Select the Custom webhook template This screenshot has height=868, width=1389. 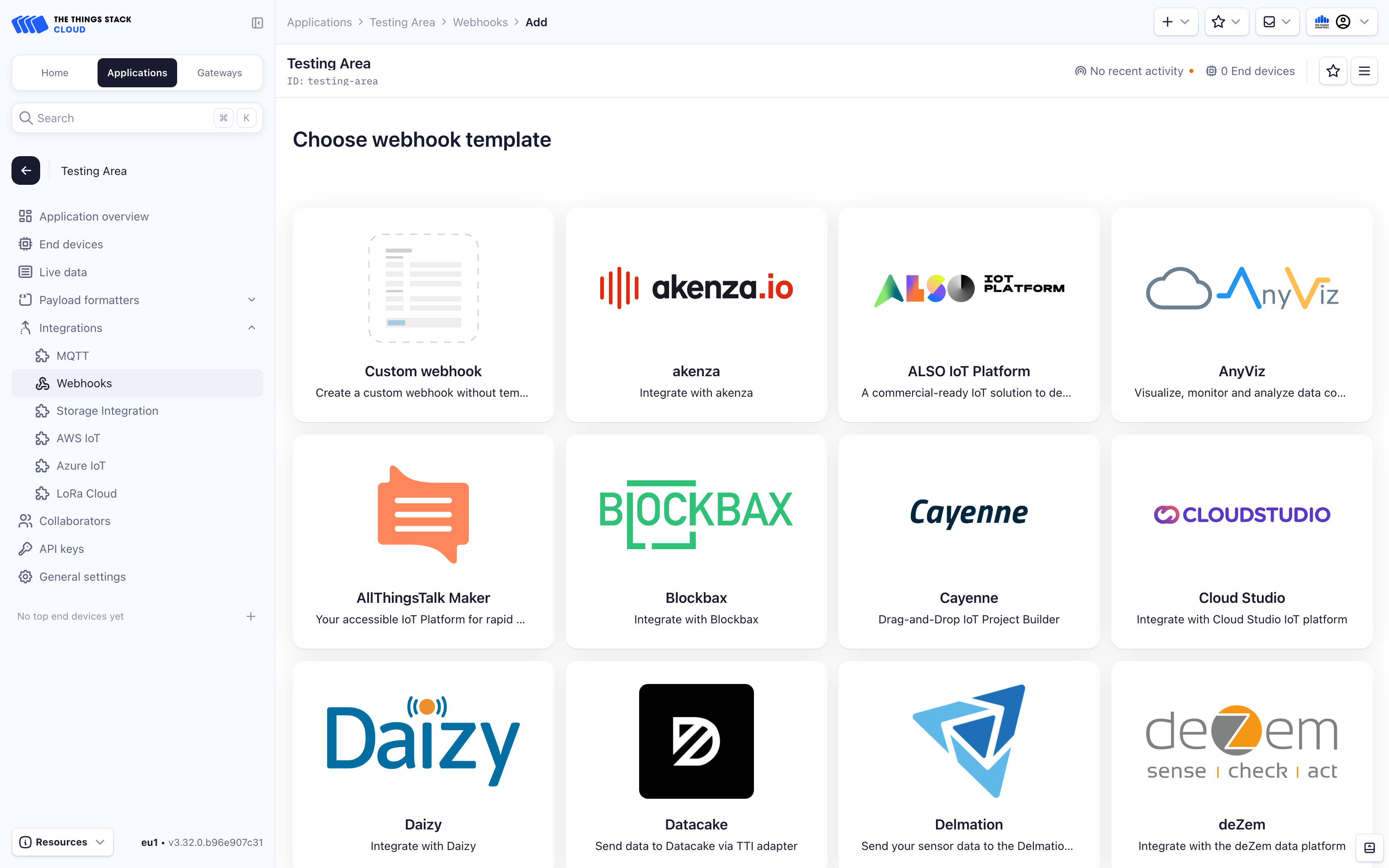pos(423,315)
